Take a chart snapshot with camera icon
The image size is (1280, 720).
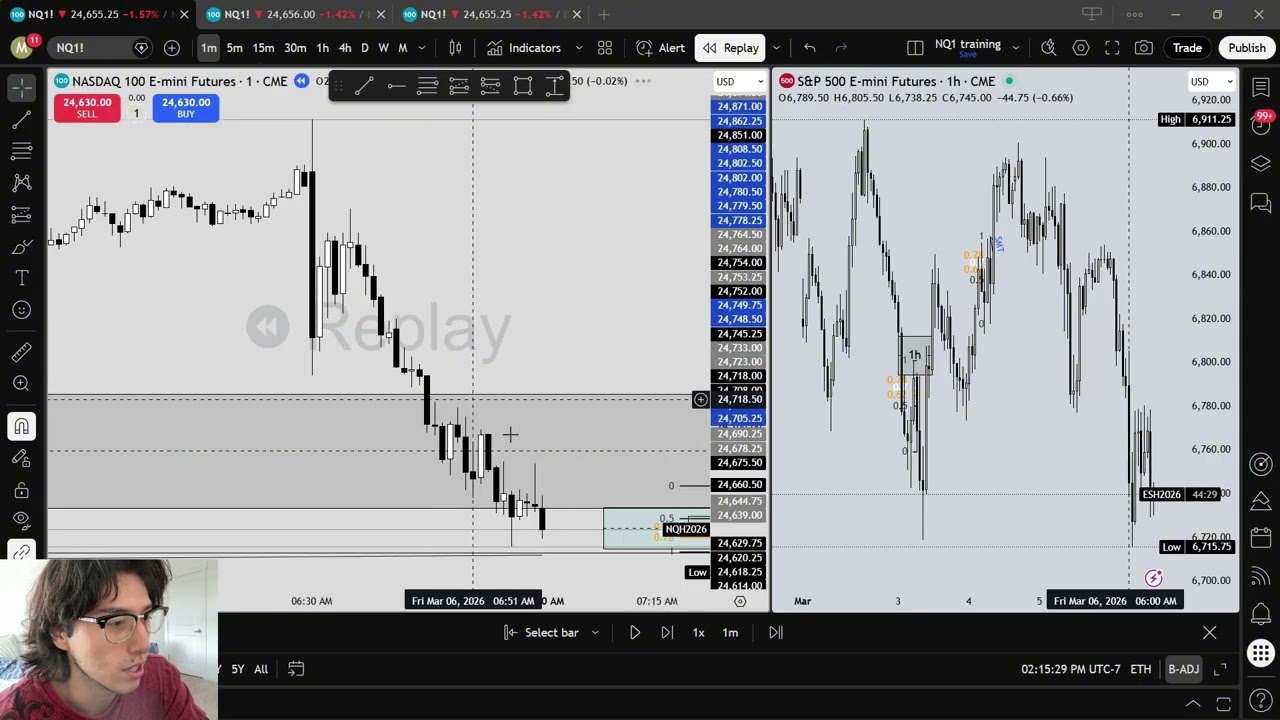(1144, 48)
